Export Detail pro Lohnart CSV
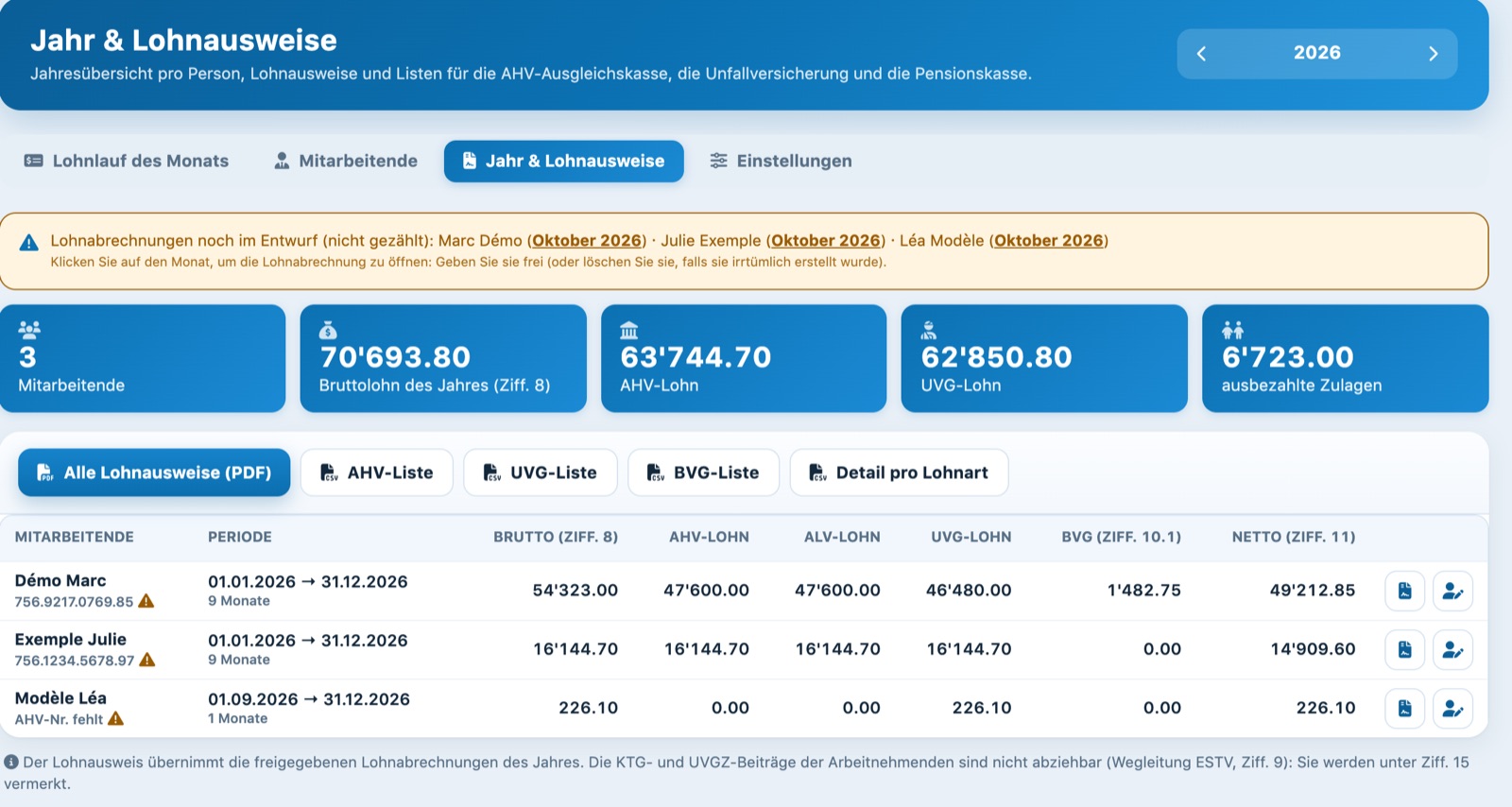 (x=900, y=472)
